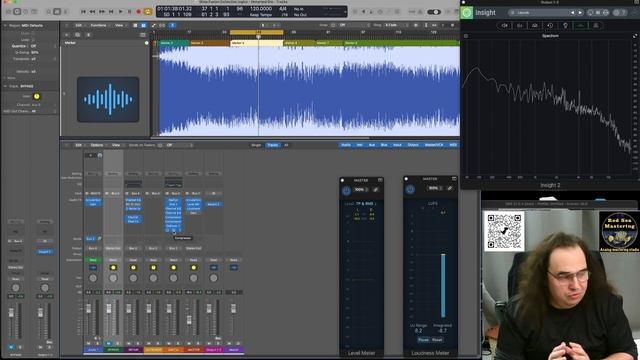The height and width of the screenshot is (360, 640).
Task: Click the Rewind transport button
Action: pyautogui.click(x=93, y=12)
